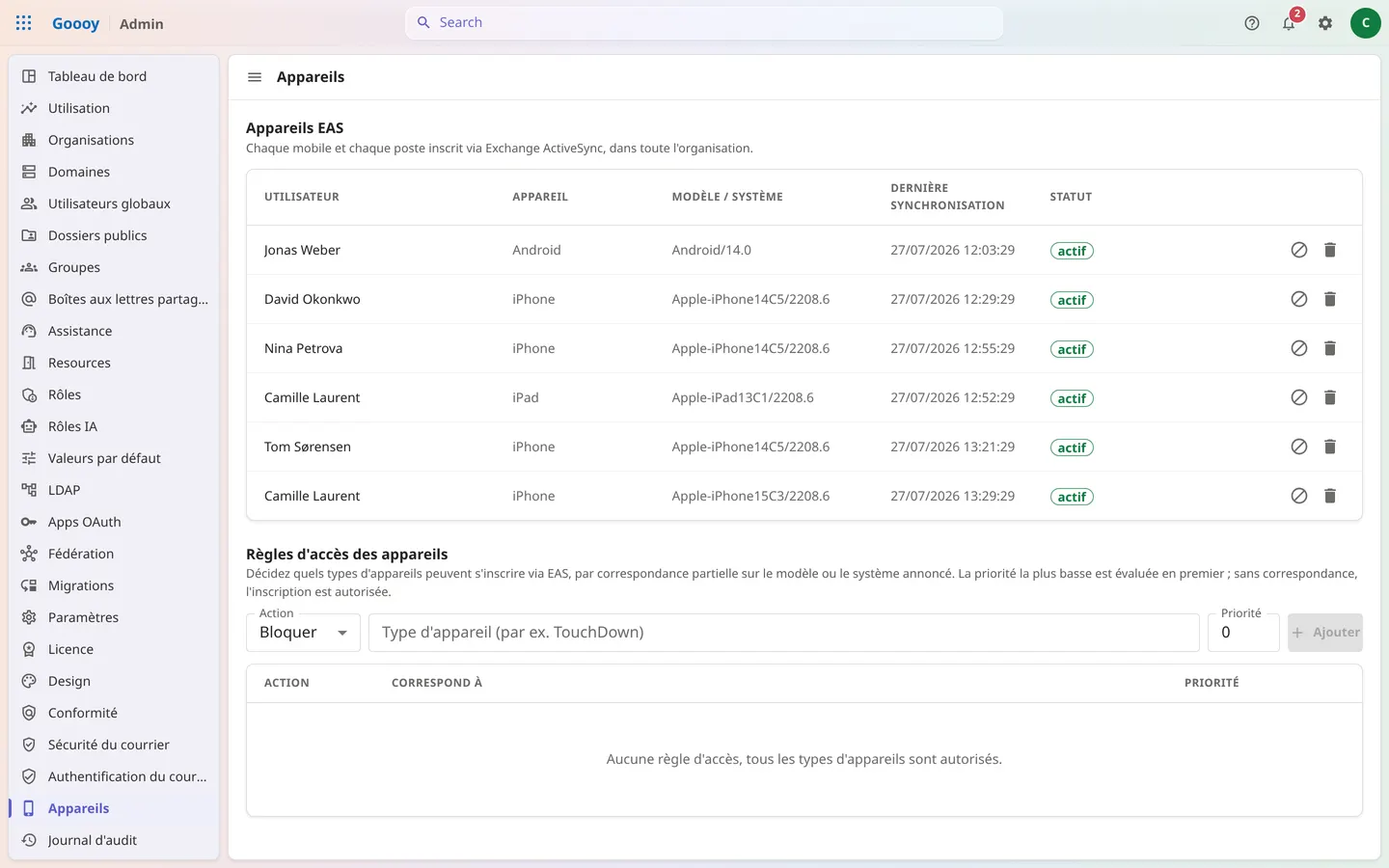Click the Ajouter rule button
1389x868 pixels.
click(1325, 633)
